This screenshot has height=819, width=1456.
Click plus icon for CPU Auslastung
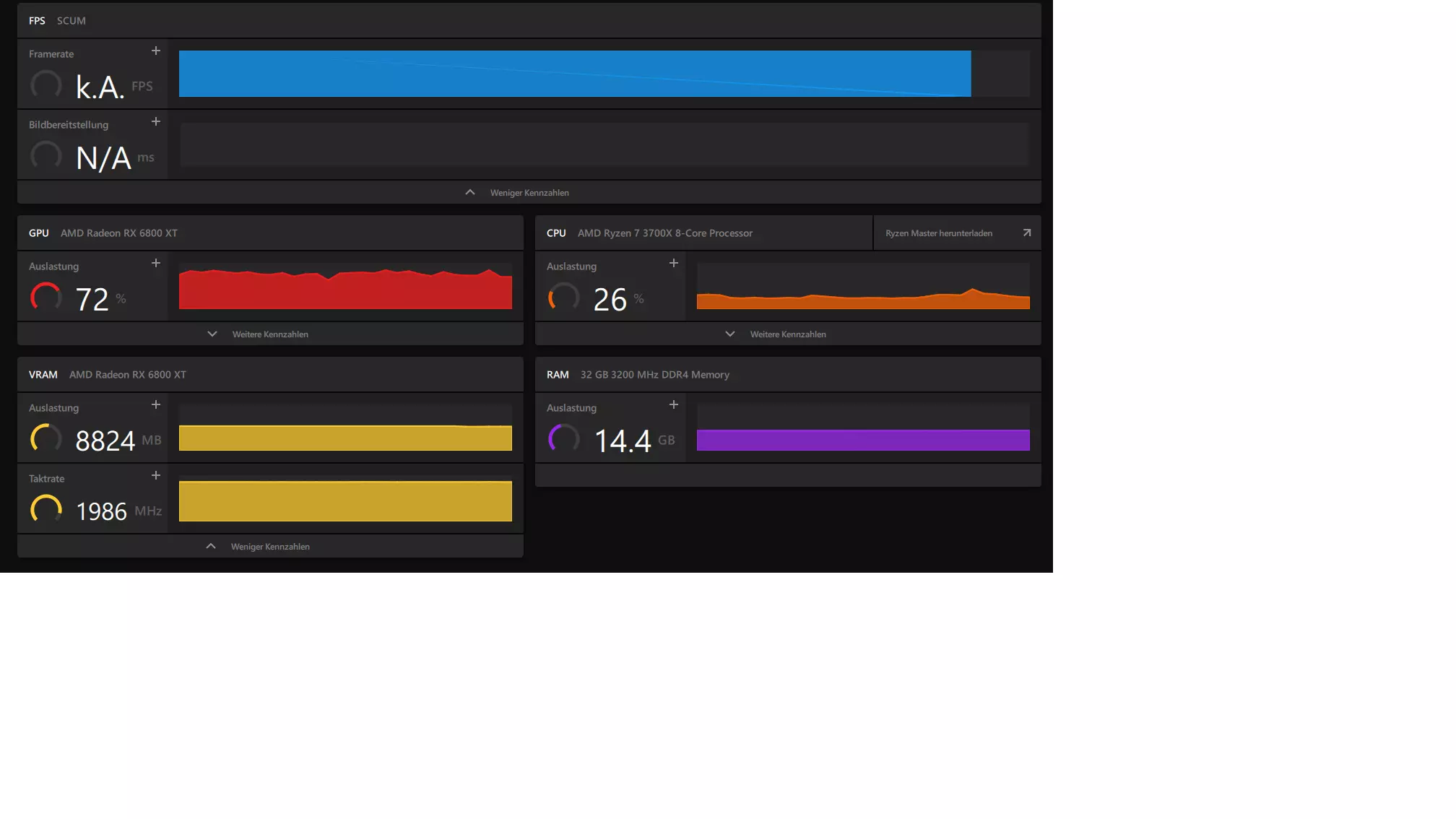pyautogui.click(x=674, y=264)
